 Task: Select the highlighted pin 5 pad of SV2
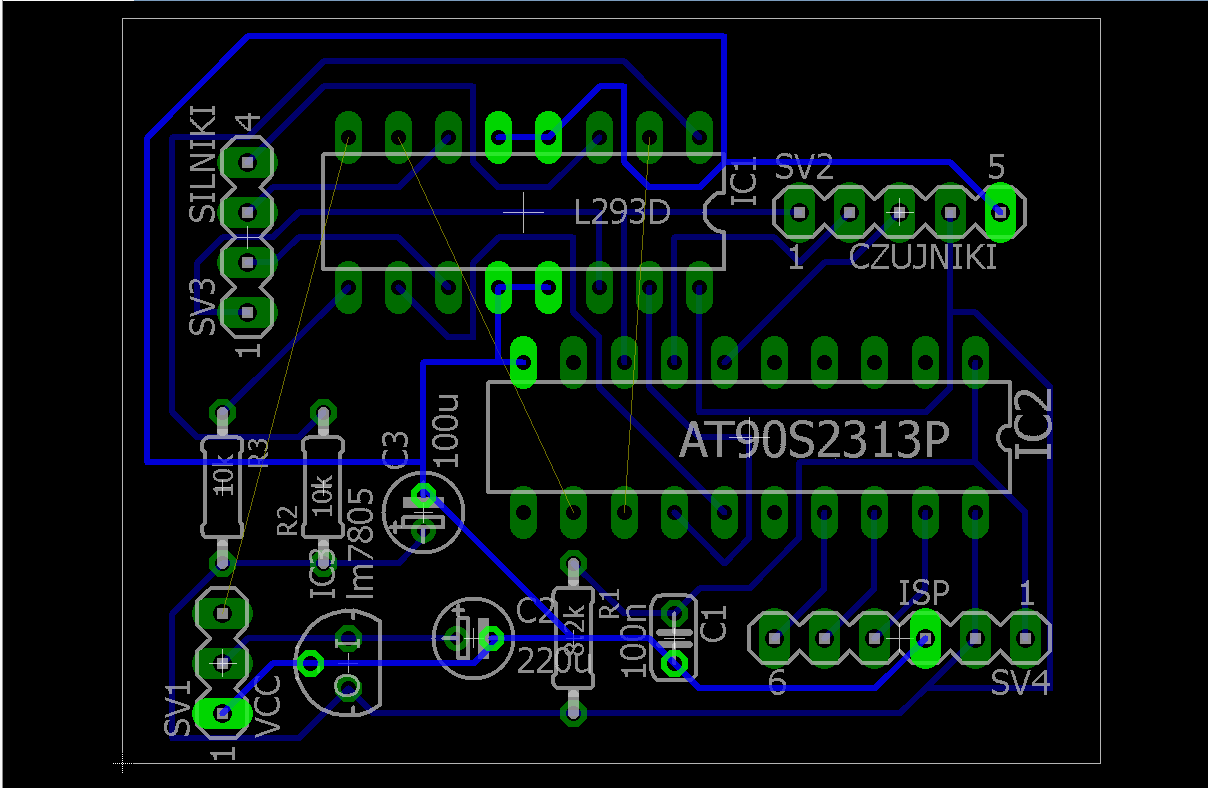(1000, 212)
